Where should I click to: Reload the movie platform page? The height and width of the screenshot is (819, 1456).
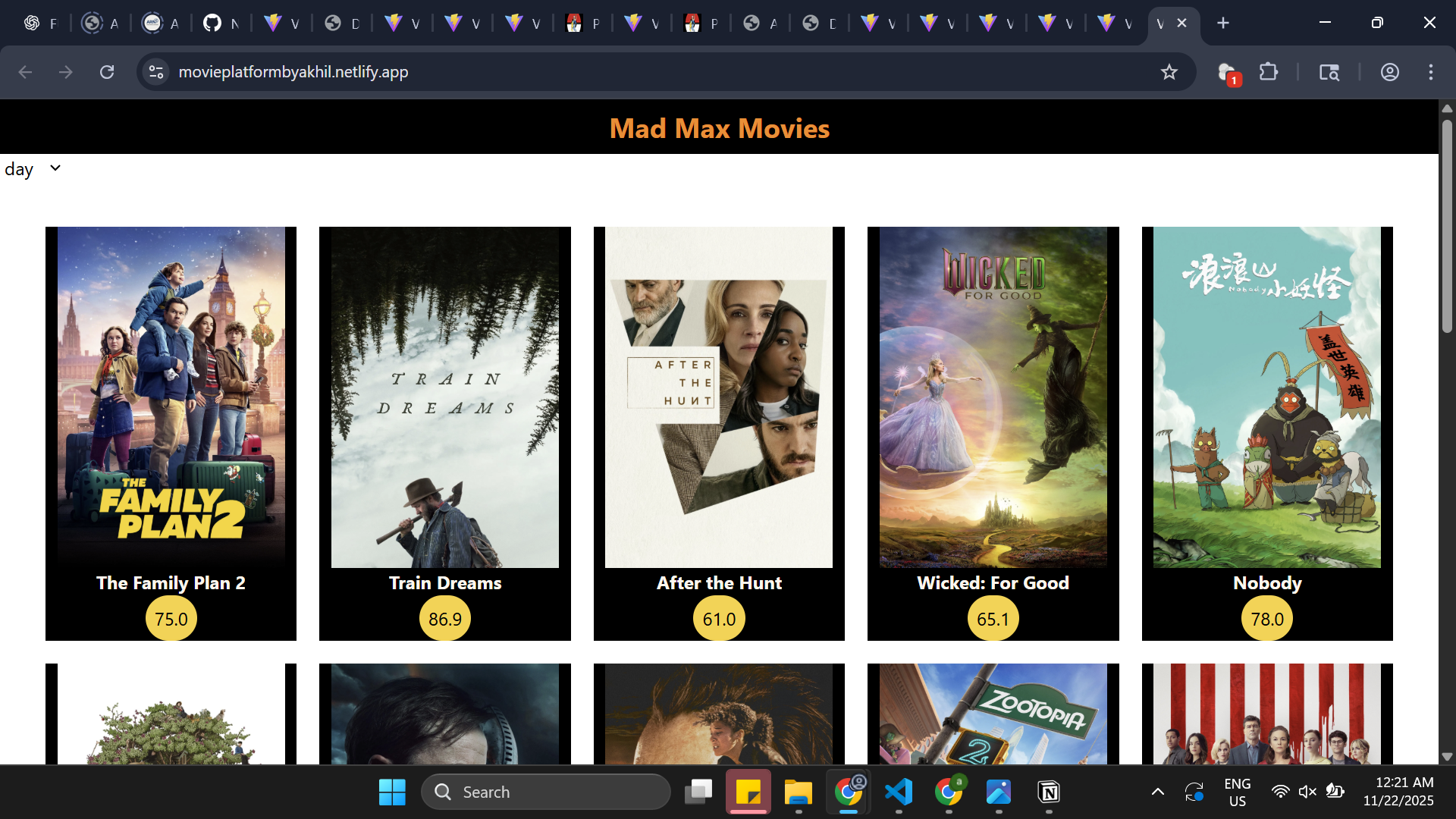107,72
